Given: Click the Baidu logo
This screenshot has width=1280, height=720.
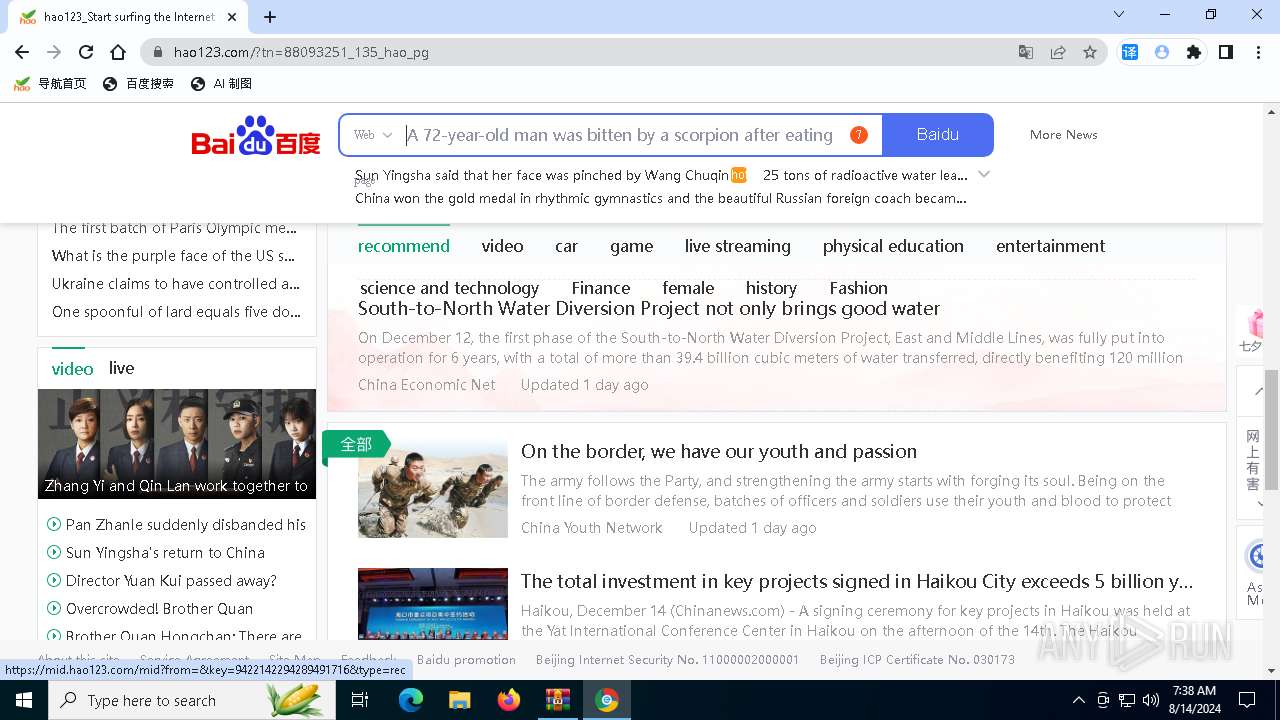Looking at the screenshot, I should click(256, 135).
